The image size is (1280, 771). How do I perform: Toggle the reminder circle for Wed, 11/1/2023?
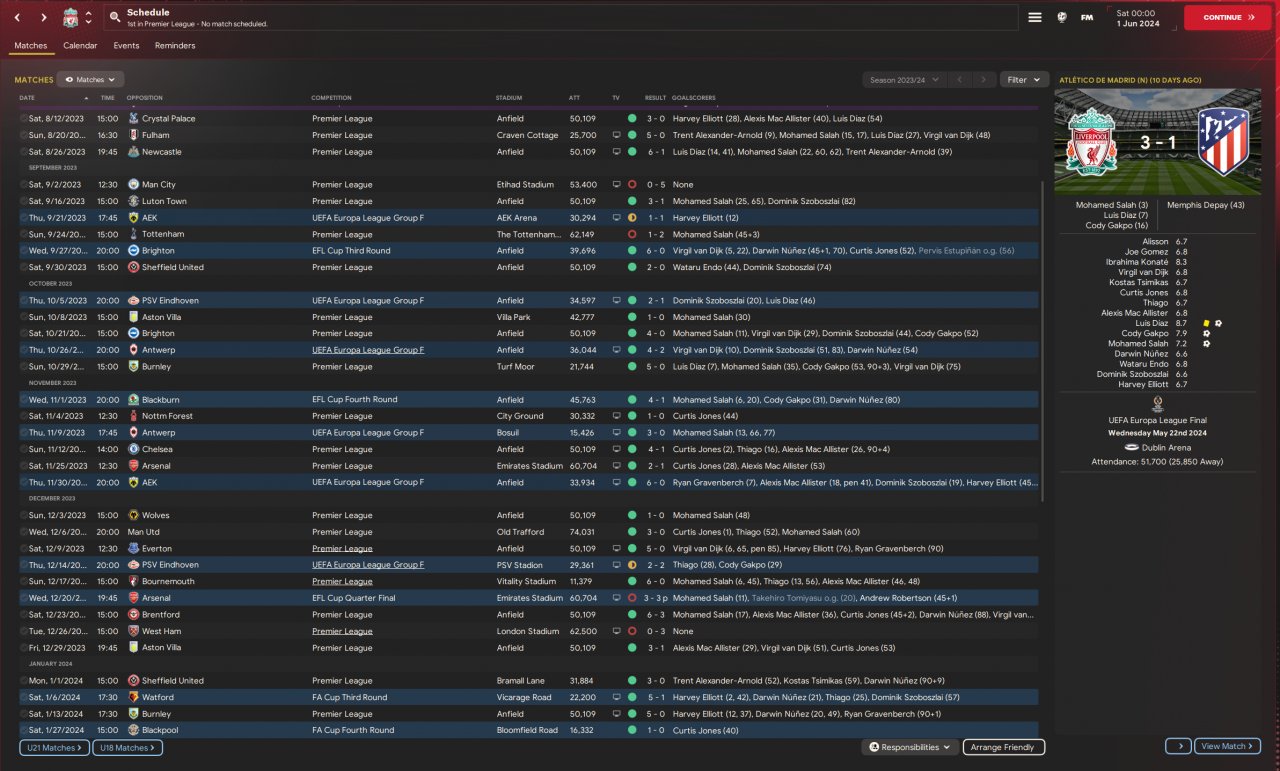pyautogui.click(x=24, y=400)
